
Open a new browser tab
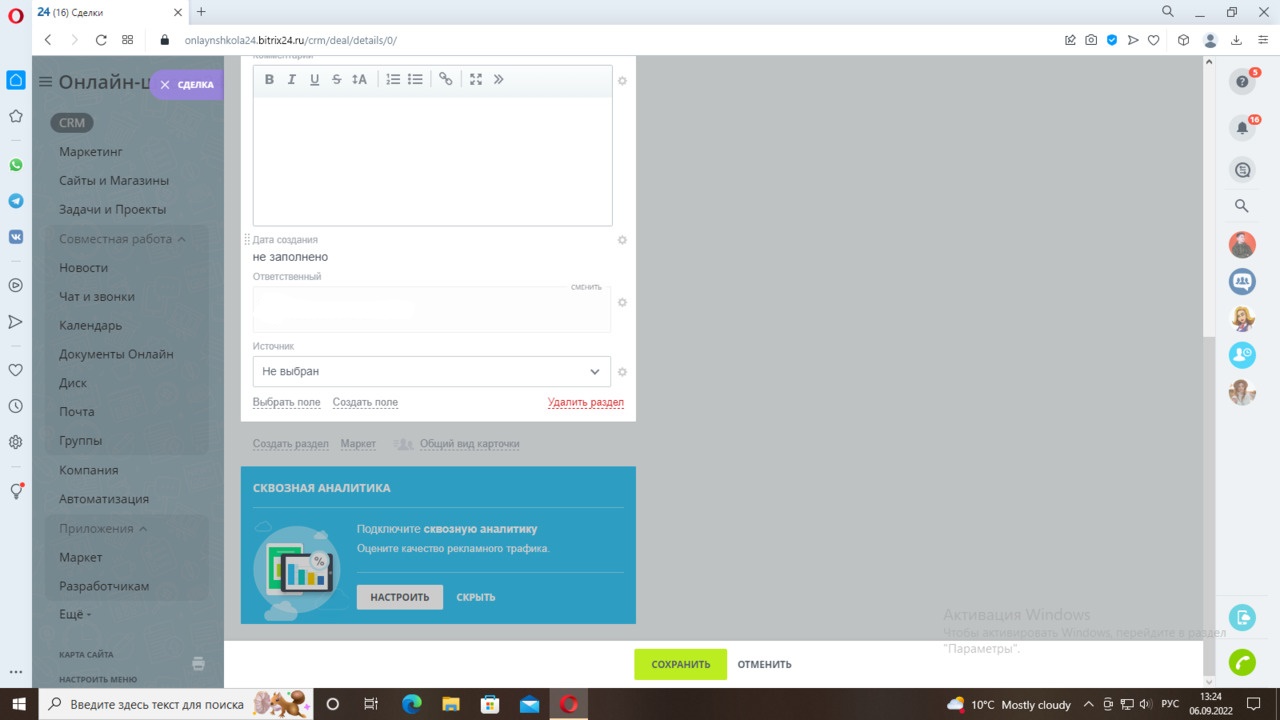click(201, 12)
